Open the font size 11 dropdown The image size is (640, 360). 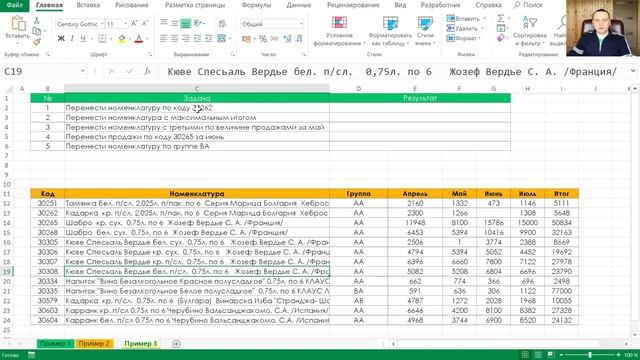point(125,24)
